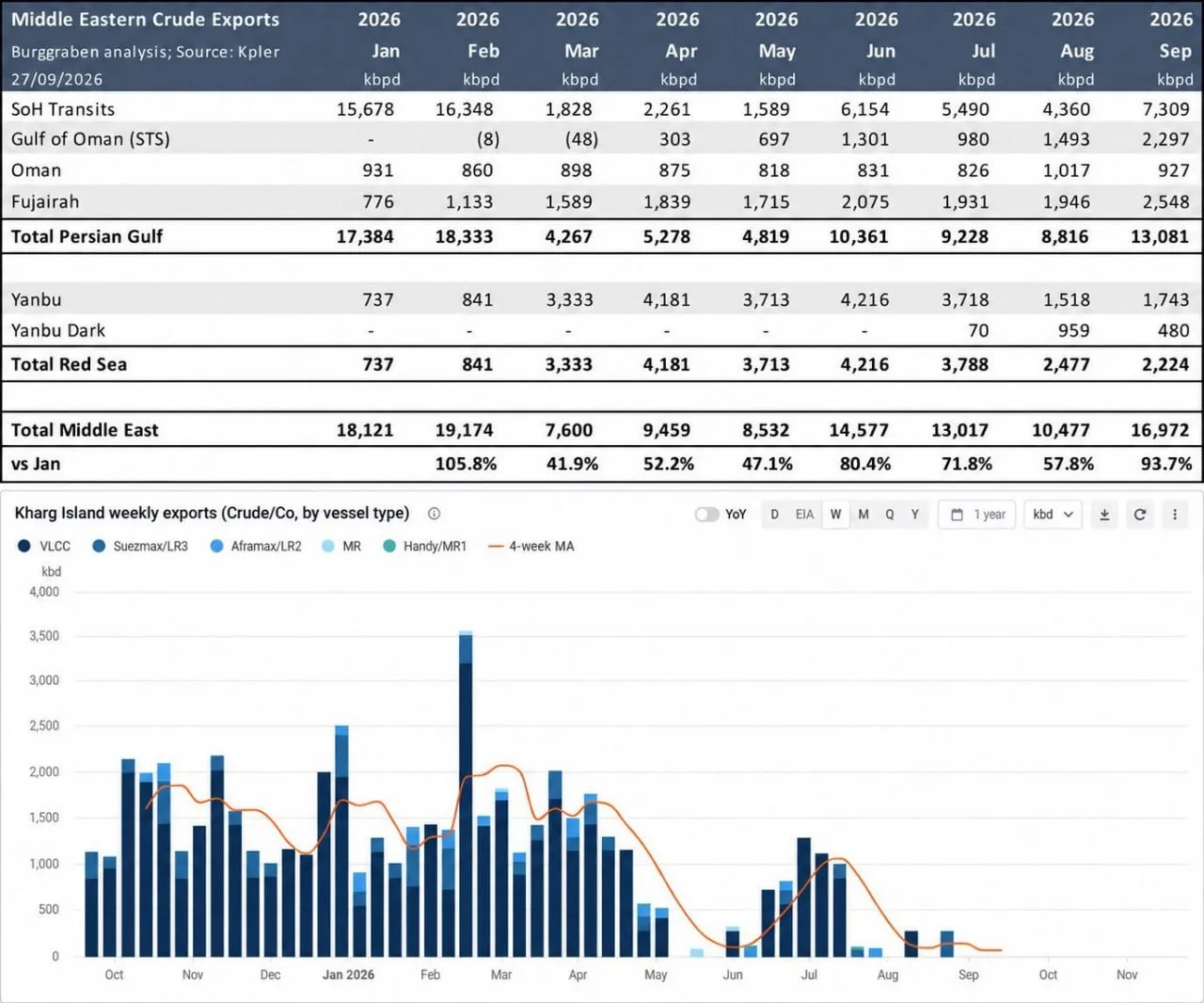Click the vs Jan September value 93.7%
Viewport: 1204px width, 1003px height.
[1165, 464]
